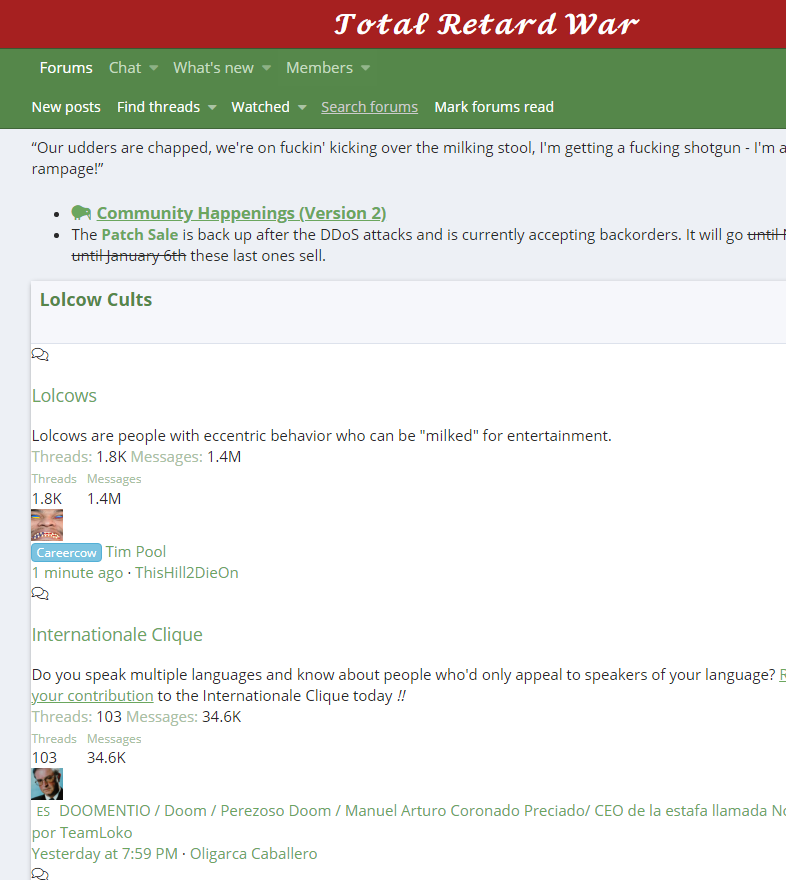Open Search forums link
This screenshot has width=786, height=880.
point(369,107)
